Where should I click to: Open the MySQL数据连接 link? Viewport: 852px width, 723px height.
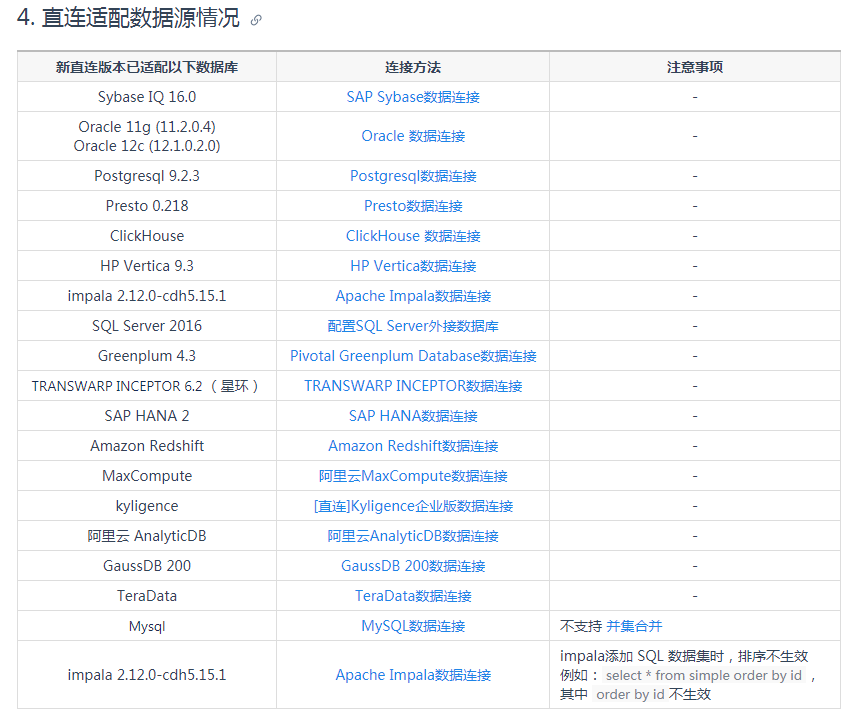coord(413,626)
